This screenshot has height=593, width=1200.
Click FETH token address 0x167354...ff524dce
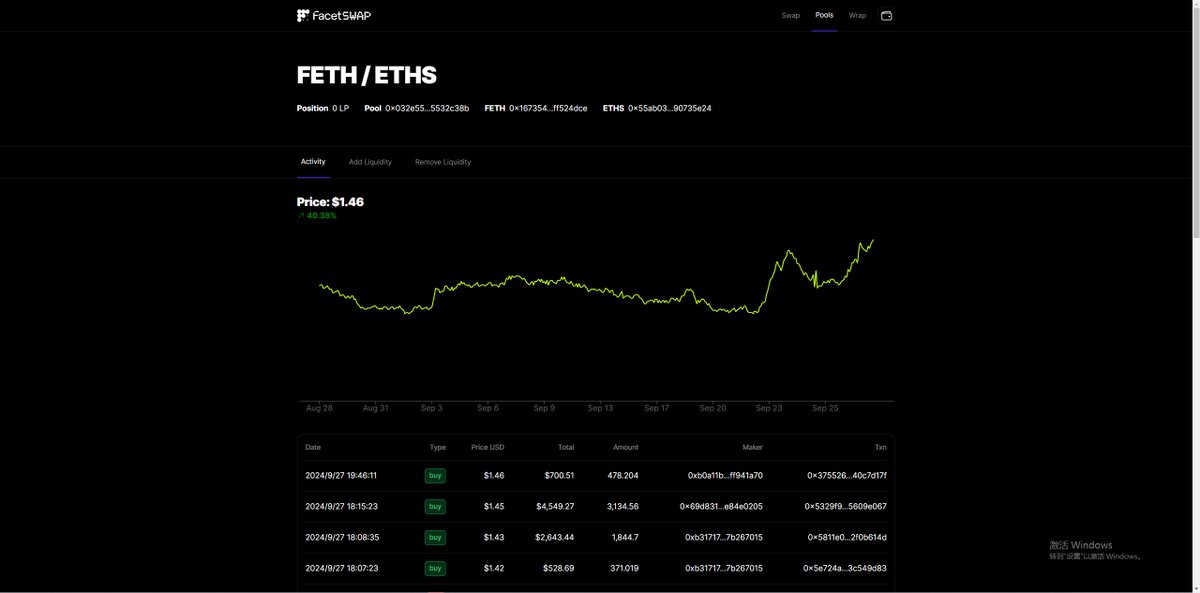[x=548, y=108]
